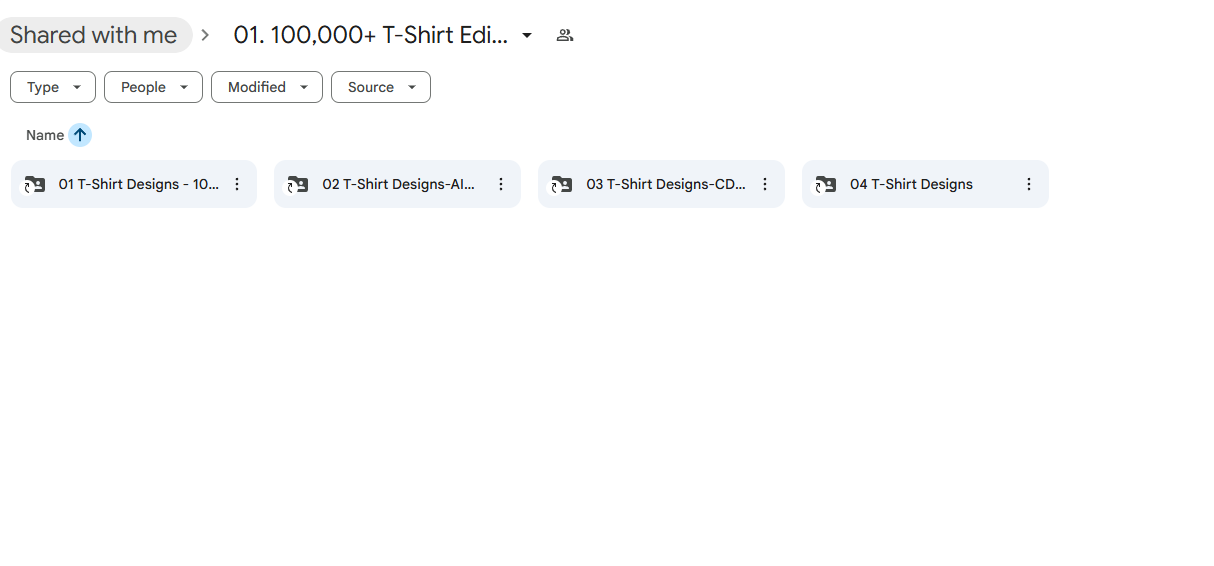
Task: Expand the Modified filter dropdown
Action: [x=266, y=87]
